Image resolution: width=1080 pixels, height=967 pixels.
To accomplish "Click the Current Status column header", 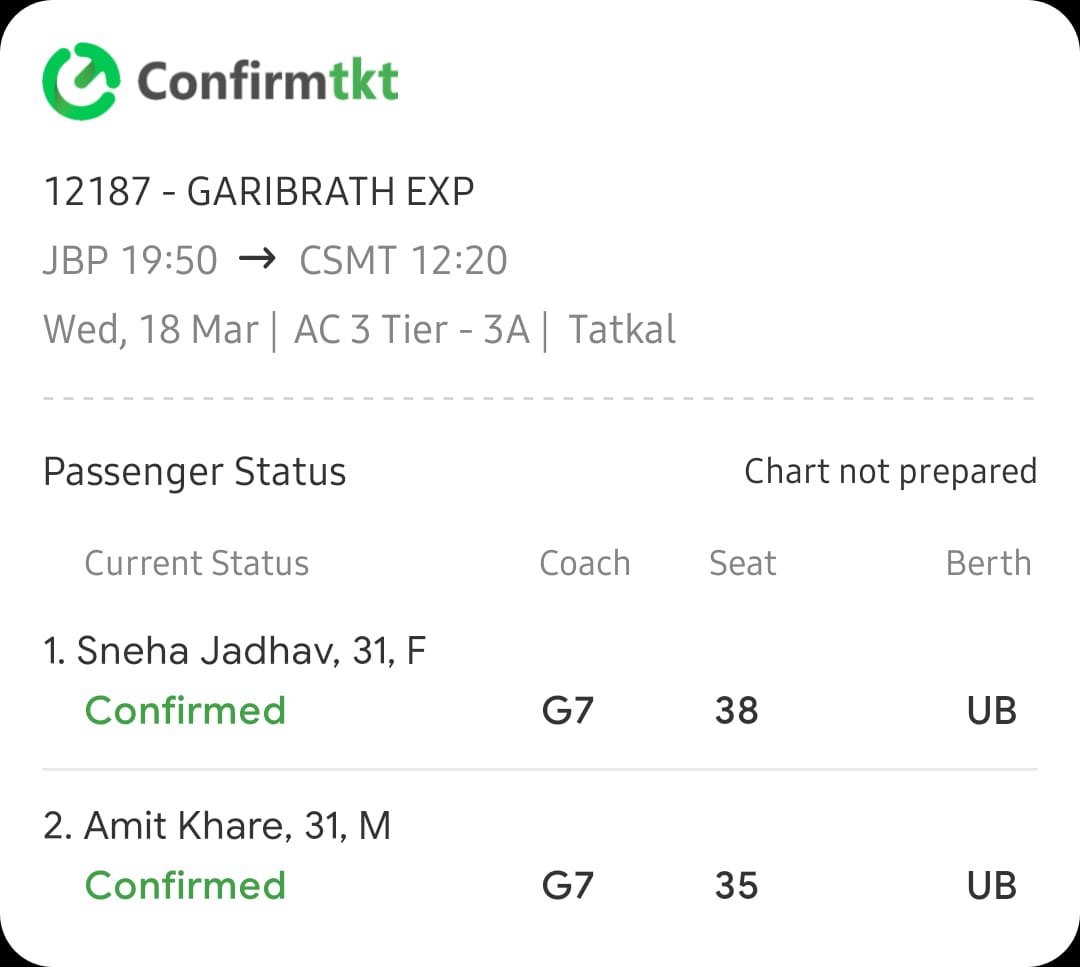I will [x=197, y=563].
